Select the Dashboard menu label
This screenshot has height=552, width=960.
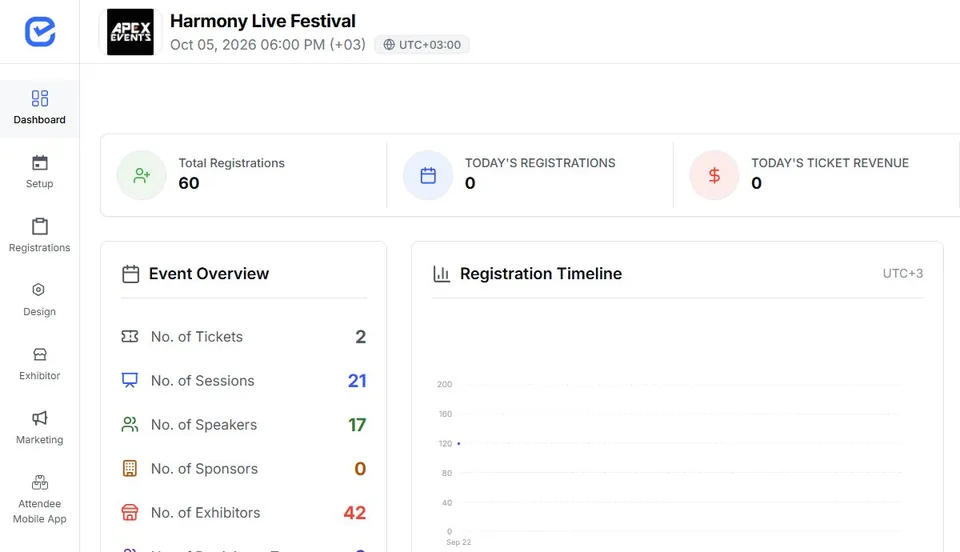pyautogui.click(x=40, y=119)
